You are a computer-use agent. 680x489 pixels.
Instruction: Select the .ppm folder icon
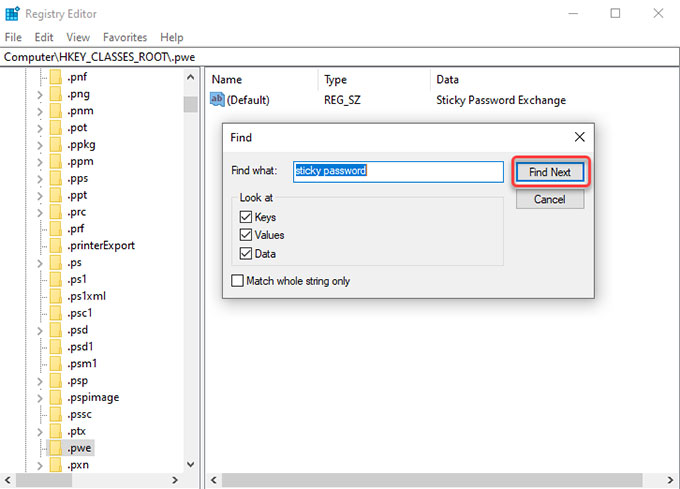(x=56, y=162)
